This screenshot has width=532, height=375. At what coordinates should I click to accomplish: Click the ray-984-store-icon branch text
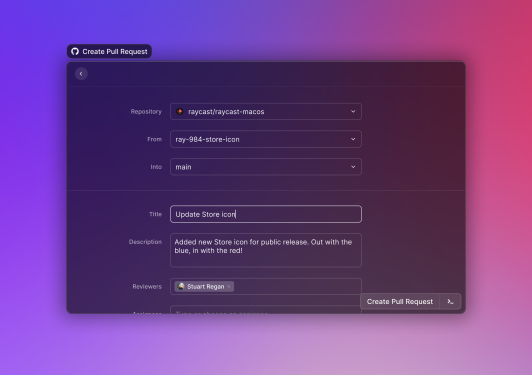coord(207,139)
